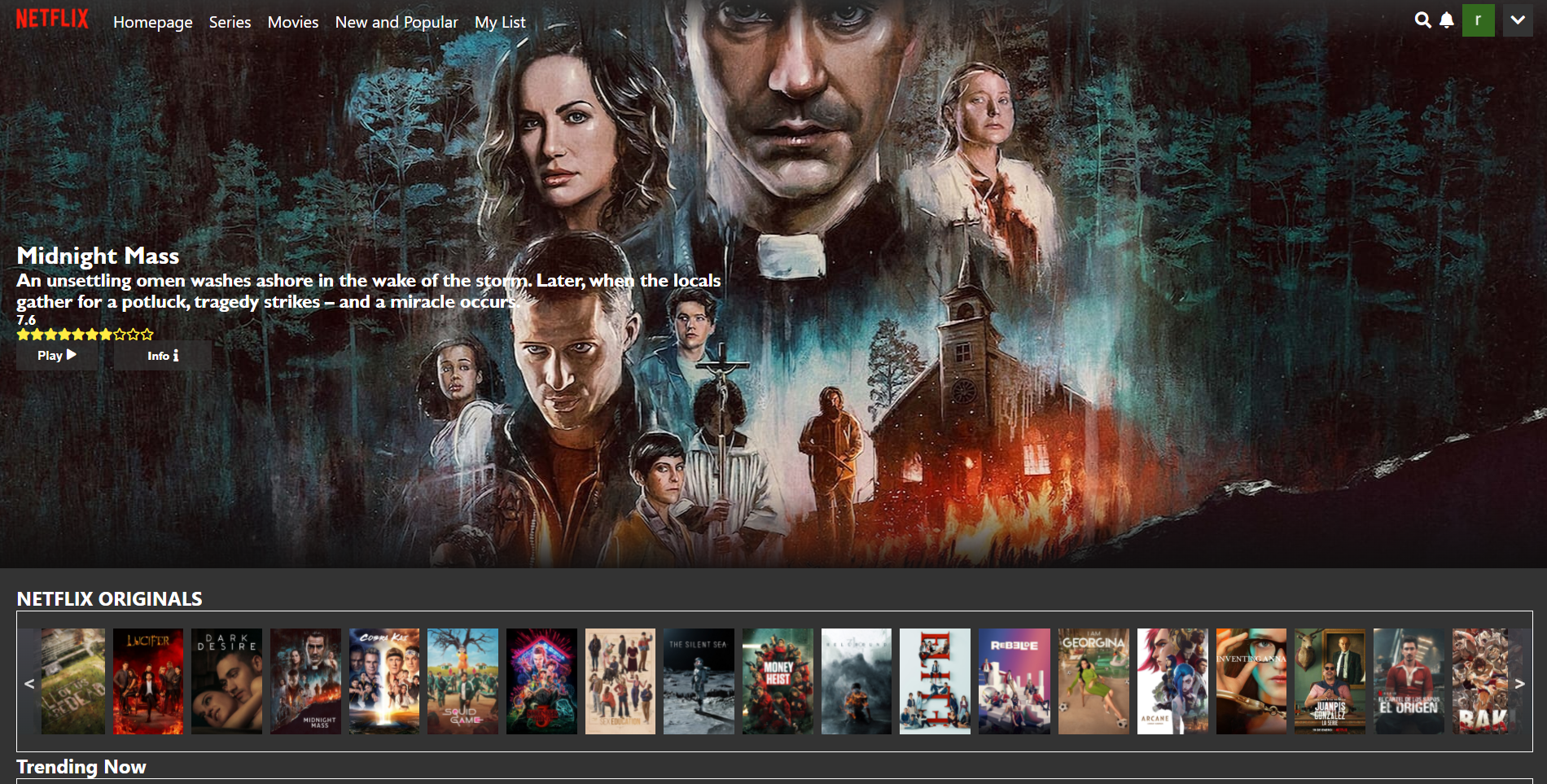Click the 7.6 rating score
This screenshot has height=784, width=1547.
[26, 320]
